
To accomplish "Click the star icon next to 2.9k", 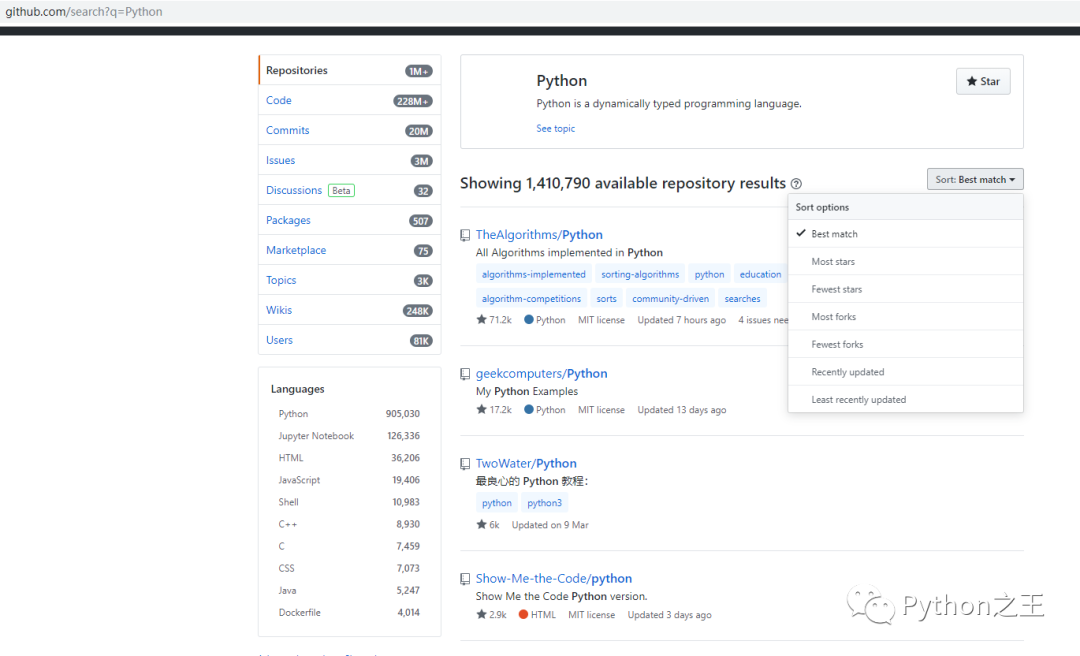I will click(x=481, y=615).
